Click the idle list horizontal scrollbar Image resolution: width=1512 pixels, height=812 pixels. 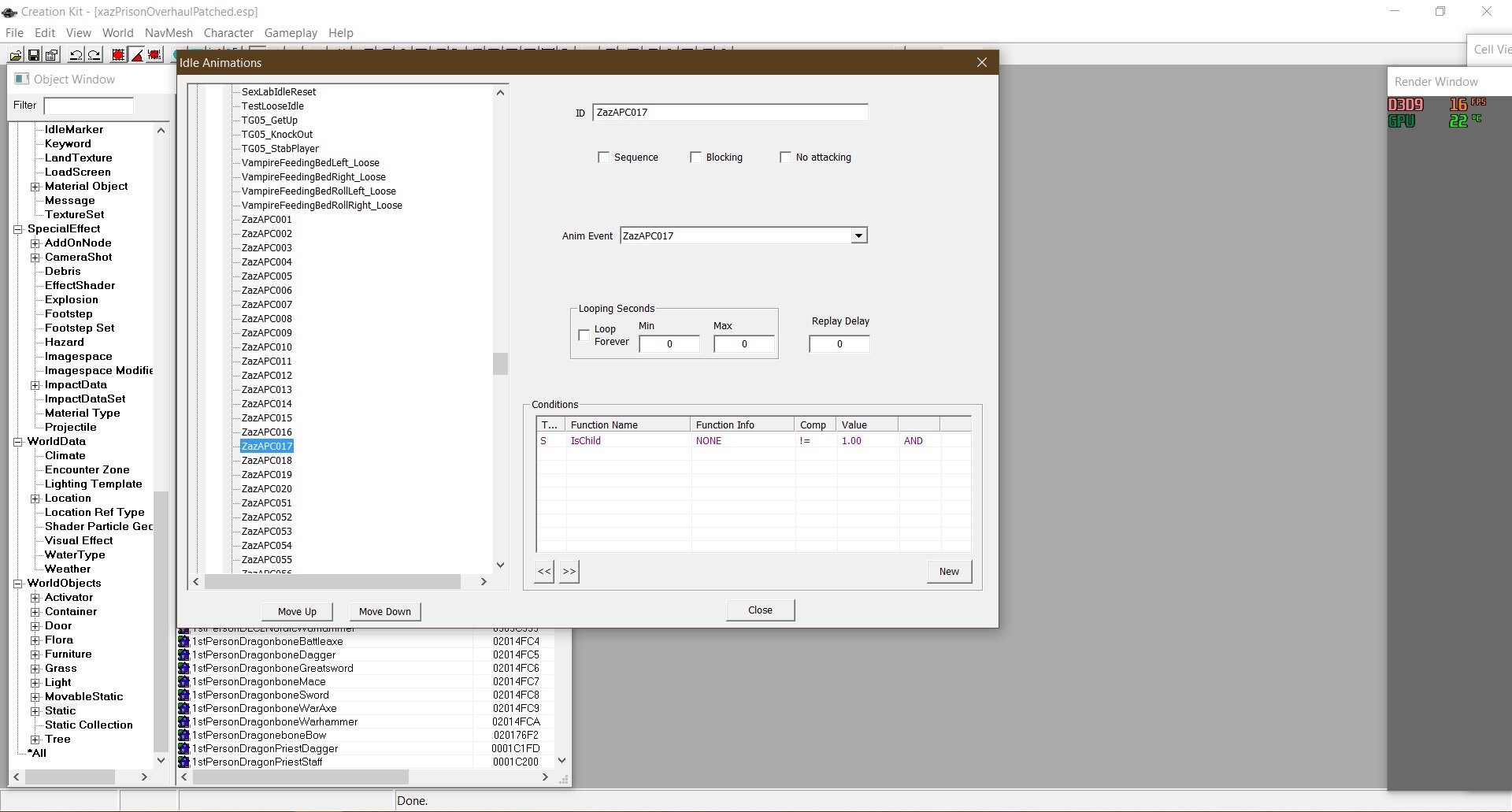(332, 581)
